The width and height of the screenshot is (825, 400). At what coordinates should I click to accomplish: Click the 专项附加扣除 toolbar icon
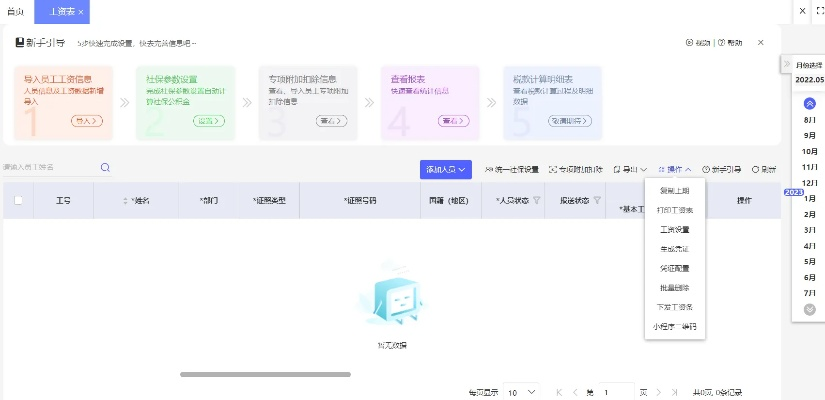coord(552,169)
